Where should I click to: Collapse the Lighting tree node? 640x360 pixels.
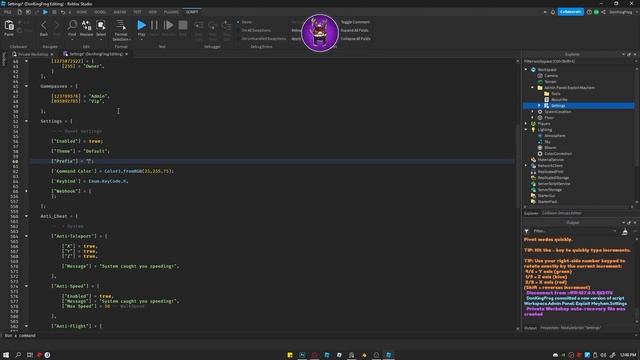(526, 130)
